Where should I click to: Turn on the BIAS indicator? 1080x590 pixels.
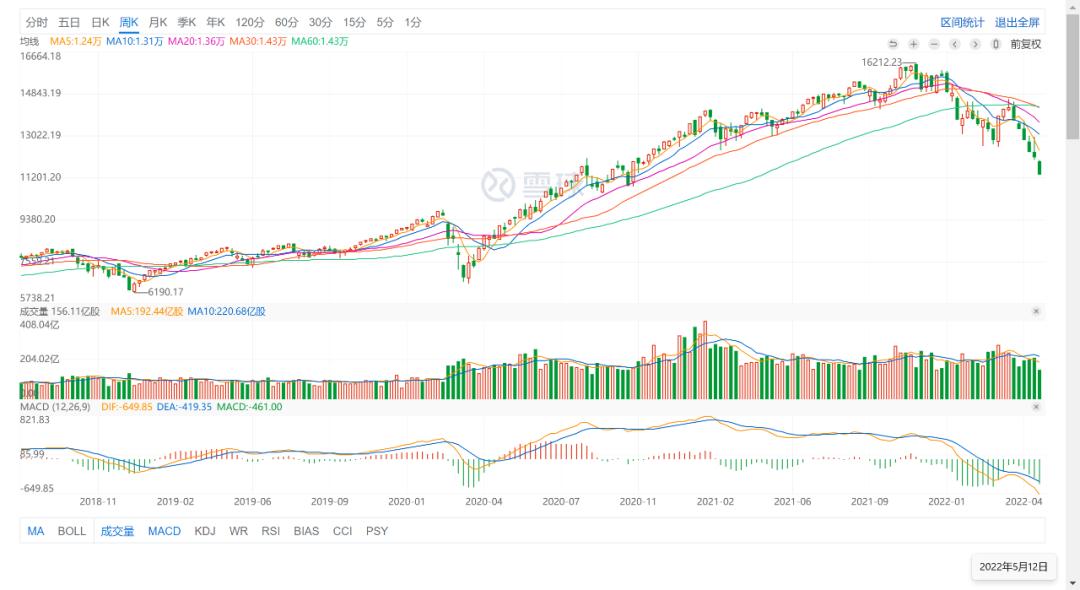coord(306,531)
